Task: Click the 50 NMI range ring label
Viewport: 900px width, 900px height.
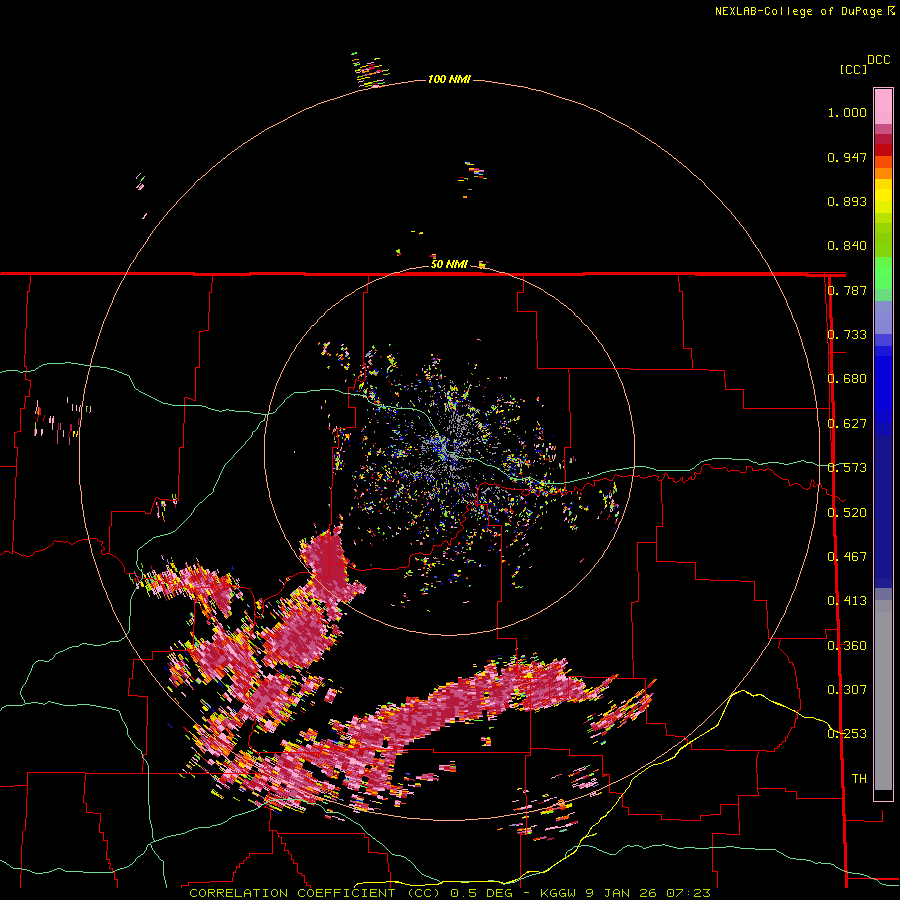Action: click(449, 264)
